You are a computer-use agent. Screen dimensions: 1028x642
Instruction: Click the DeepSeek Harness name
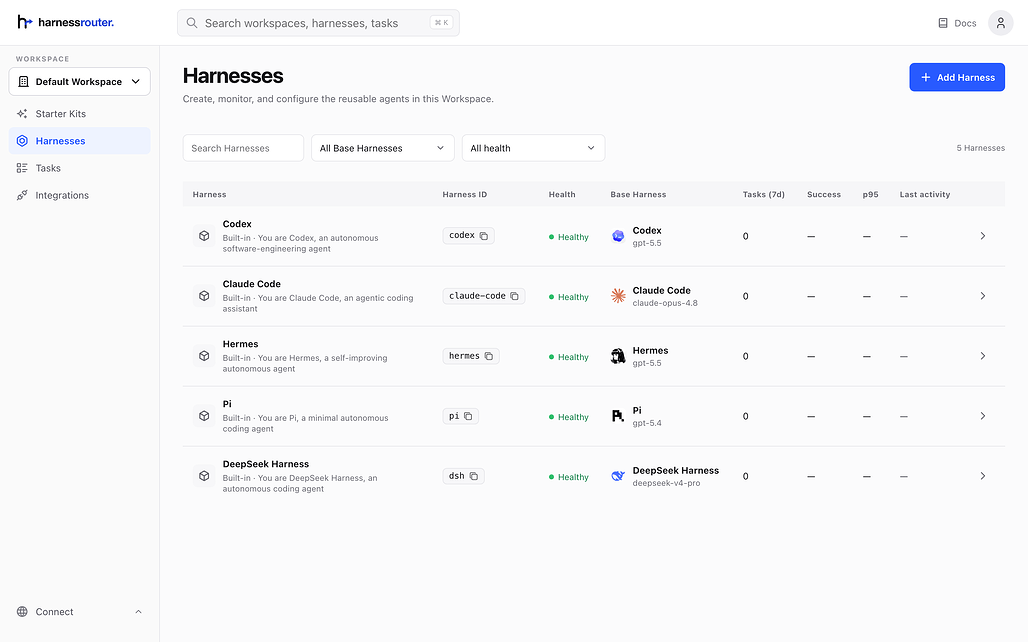point(266,464)
